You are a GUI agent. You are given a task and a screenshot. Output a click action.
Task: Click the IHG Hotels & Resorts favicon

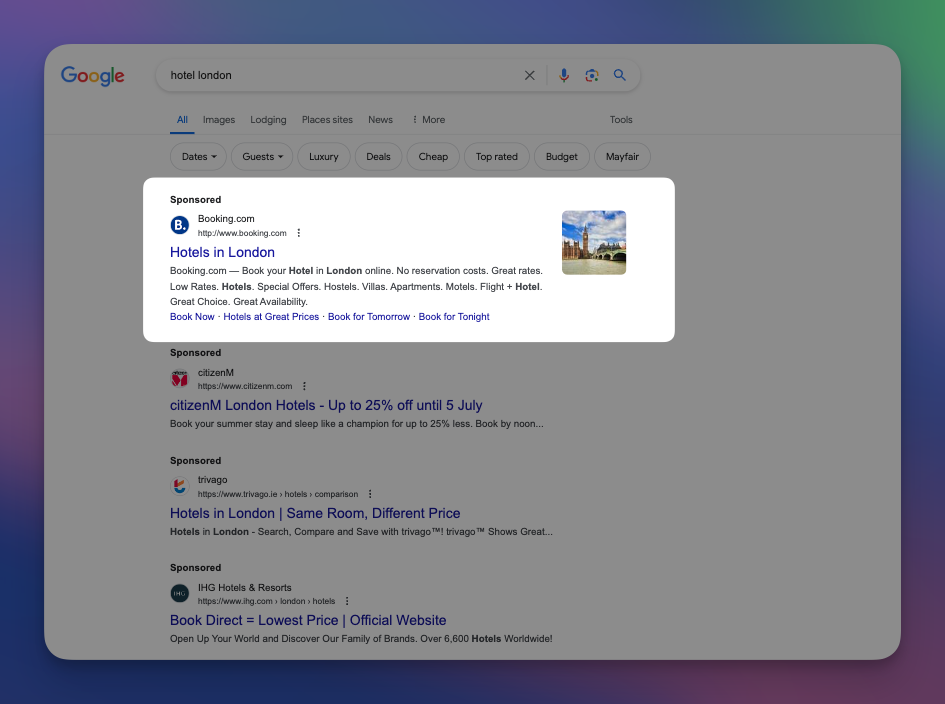180,594
